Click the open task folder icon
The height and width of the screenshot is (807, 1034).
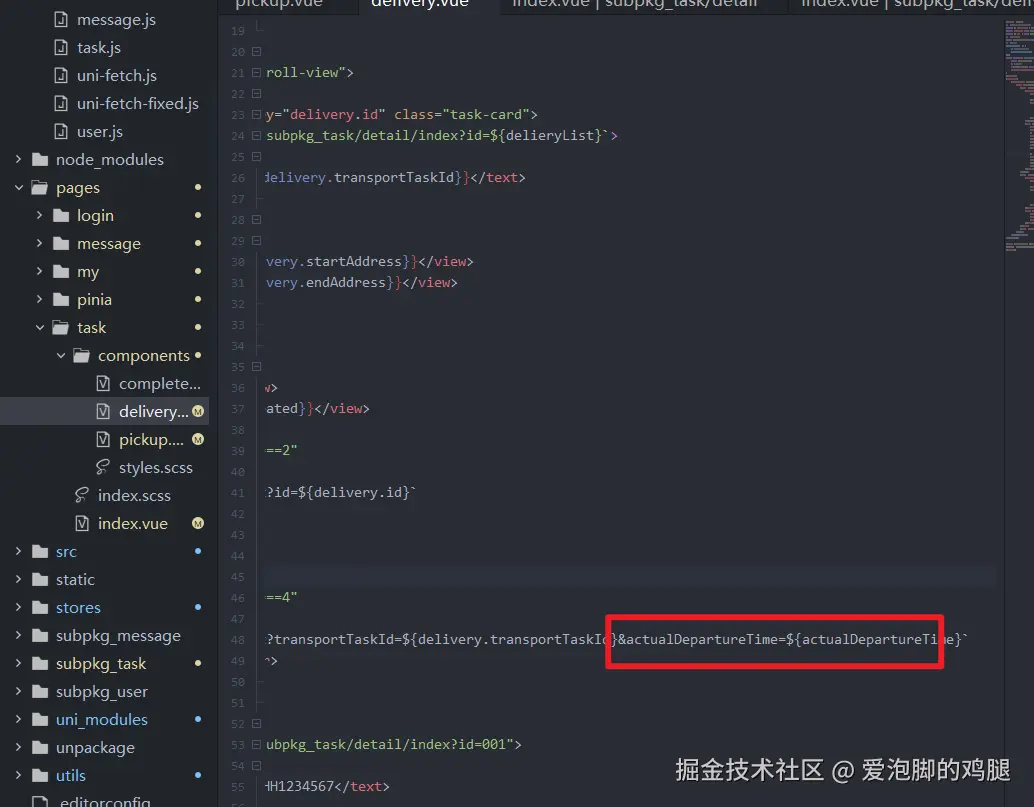61,328
